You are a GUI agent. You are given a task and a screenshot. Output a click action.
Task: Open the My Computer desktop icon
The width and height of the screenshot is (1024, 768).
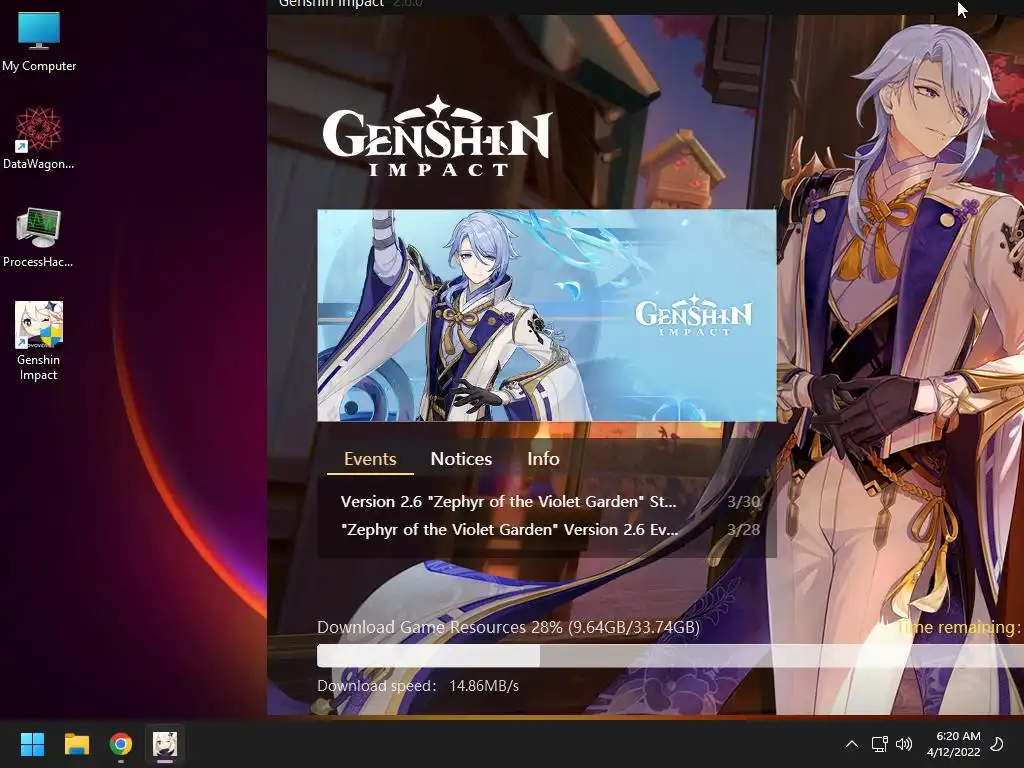tap(39, 42)
